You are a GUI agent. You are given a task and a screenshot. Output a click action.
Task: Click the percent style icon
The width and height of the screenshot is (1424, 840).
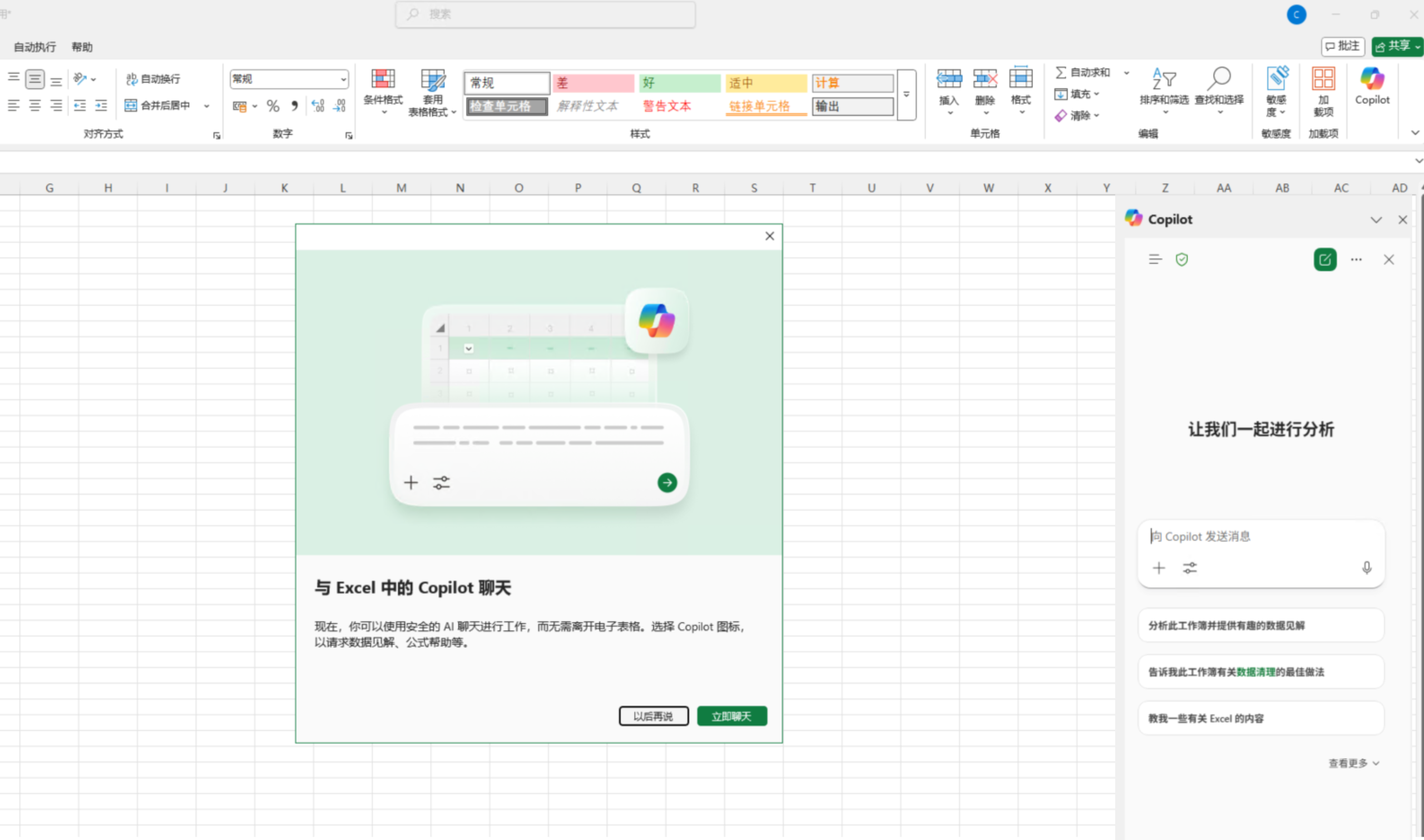click(273, 106)
